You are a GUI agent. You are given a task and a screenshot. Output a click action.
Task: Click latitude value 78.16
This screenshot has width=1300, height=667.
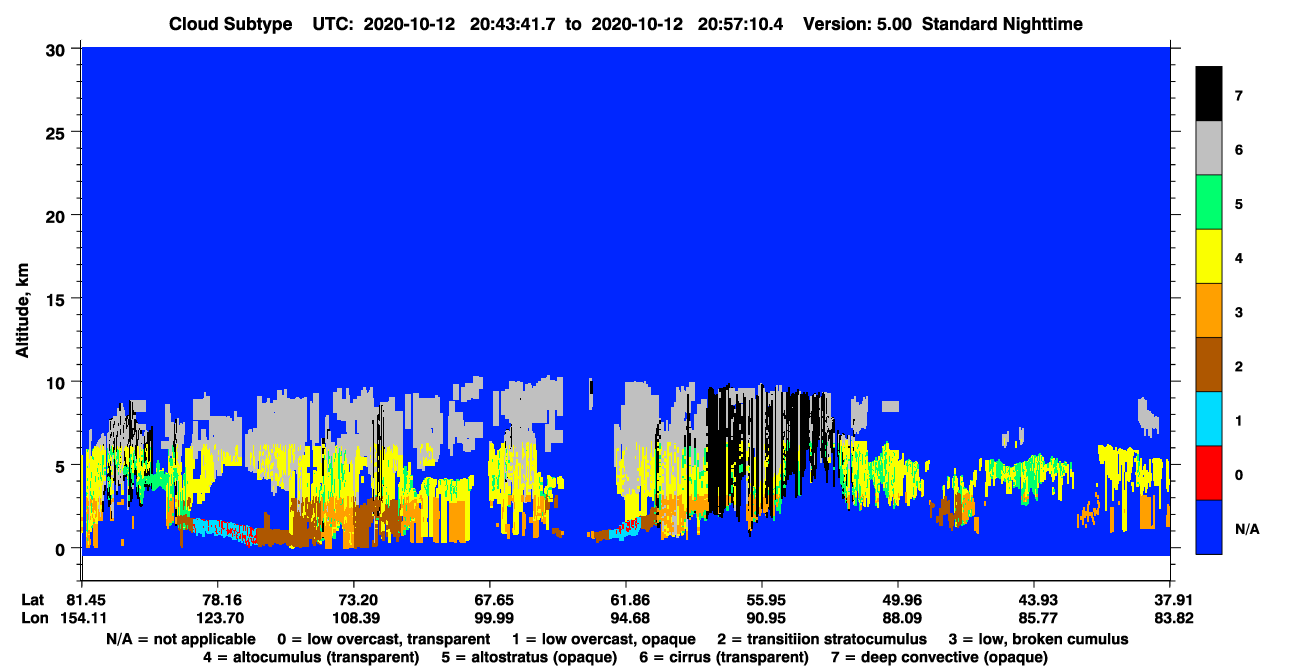click(x=218, y=599)
